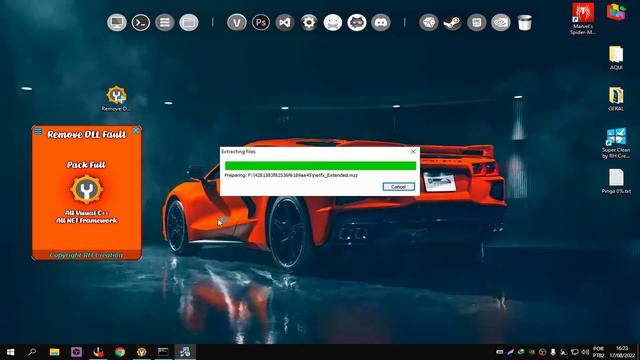Launch the V letter dock icon
Image resolution: width=640 pixels, height=360 pixels.
tap(237, 22)
